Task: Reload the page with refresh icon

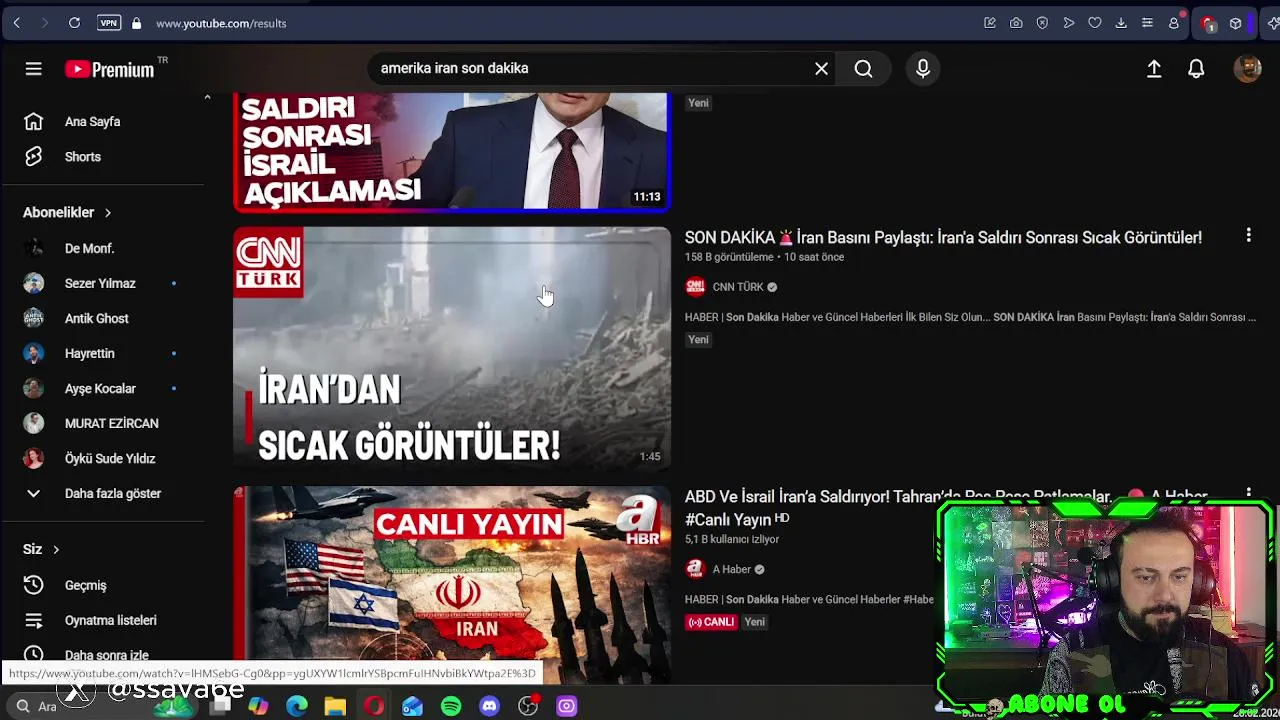Action: pos(74,23)
